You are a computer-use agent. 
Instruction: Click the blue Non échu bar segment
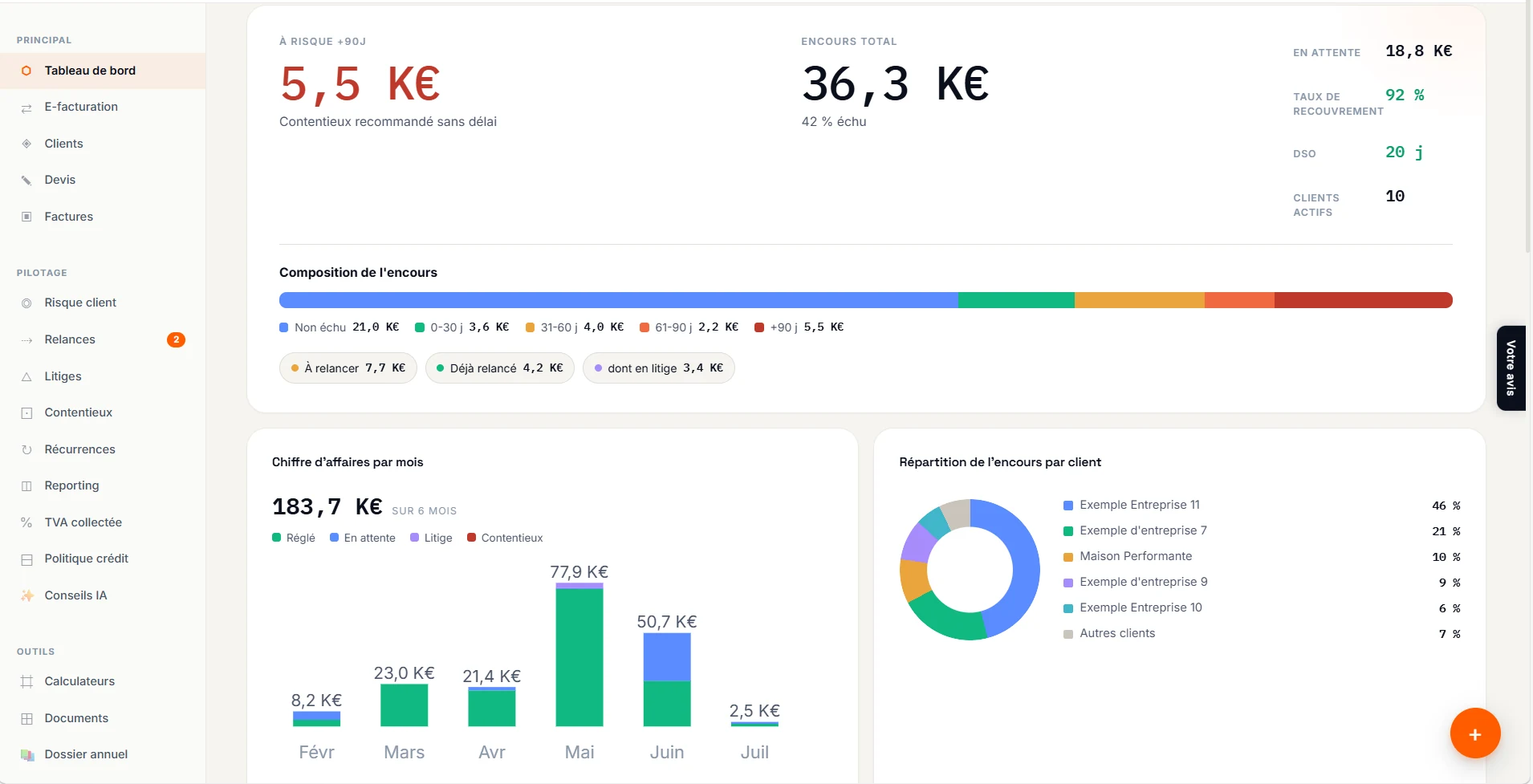(619, 300)
